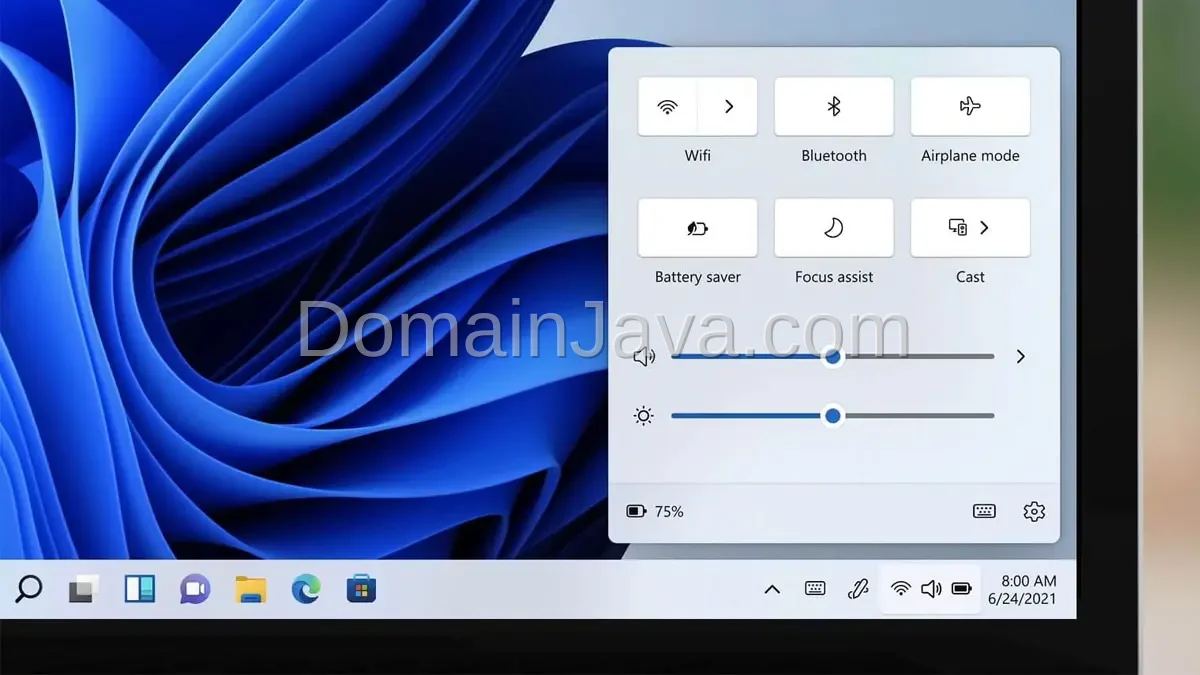The width and height of the screenshot is (1200, 675).
Task: Click the Cast label text
Action: (x=970, y=277)
